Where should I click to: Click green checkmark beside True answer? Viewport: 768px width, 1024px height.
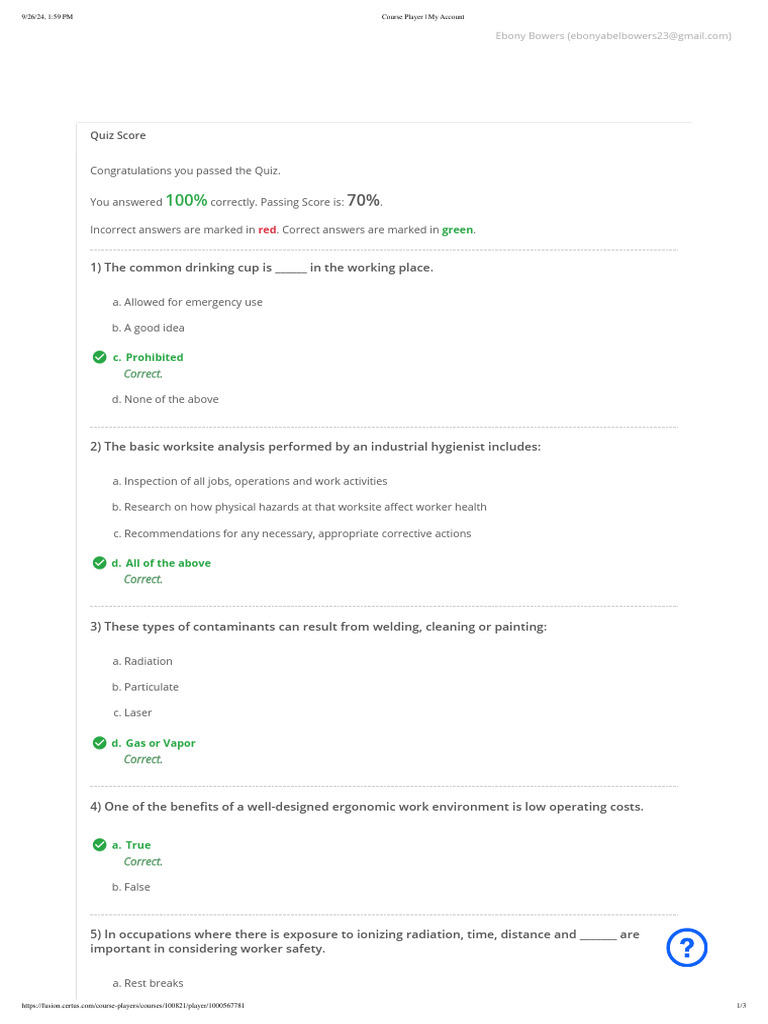(99, 845)
